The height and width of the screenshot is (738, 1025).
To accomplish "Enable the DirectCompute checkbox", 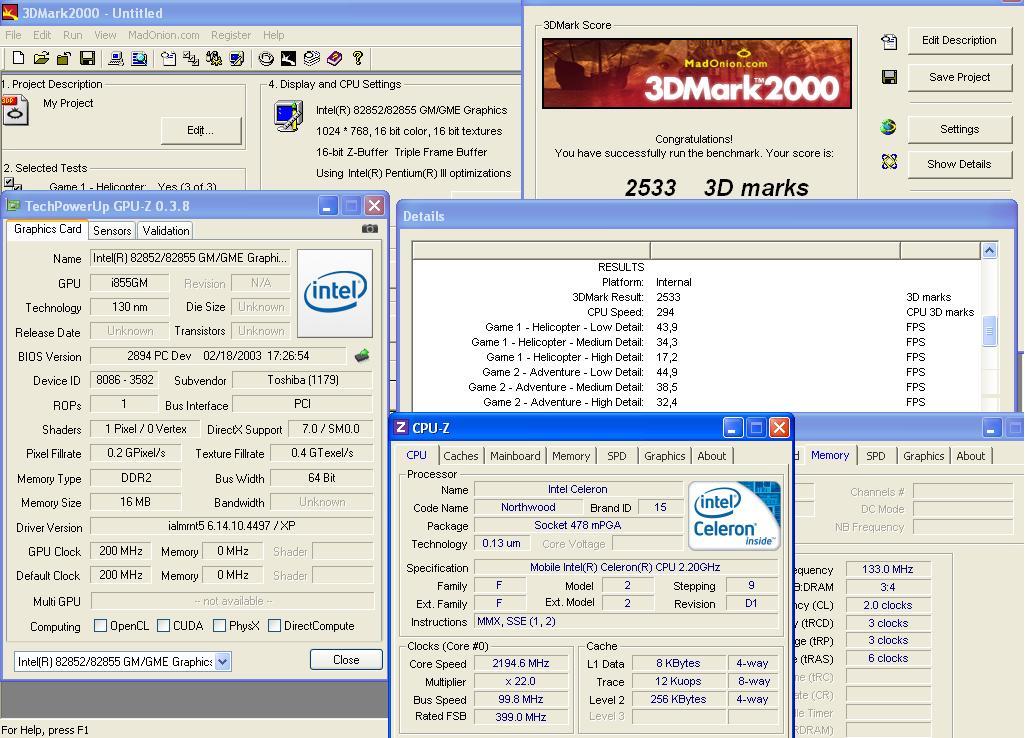I will click(275, 626).
